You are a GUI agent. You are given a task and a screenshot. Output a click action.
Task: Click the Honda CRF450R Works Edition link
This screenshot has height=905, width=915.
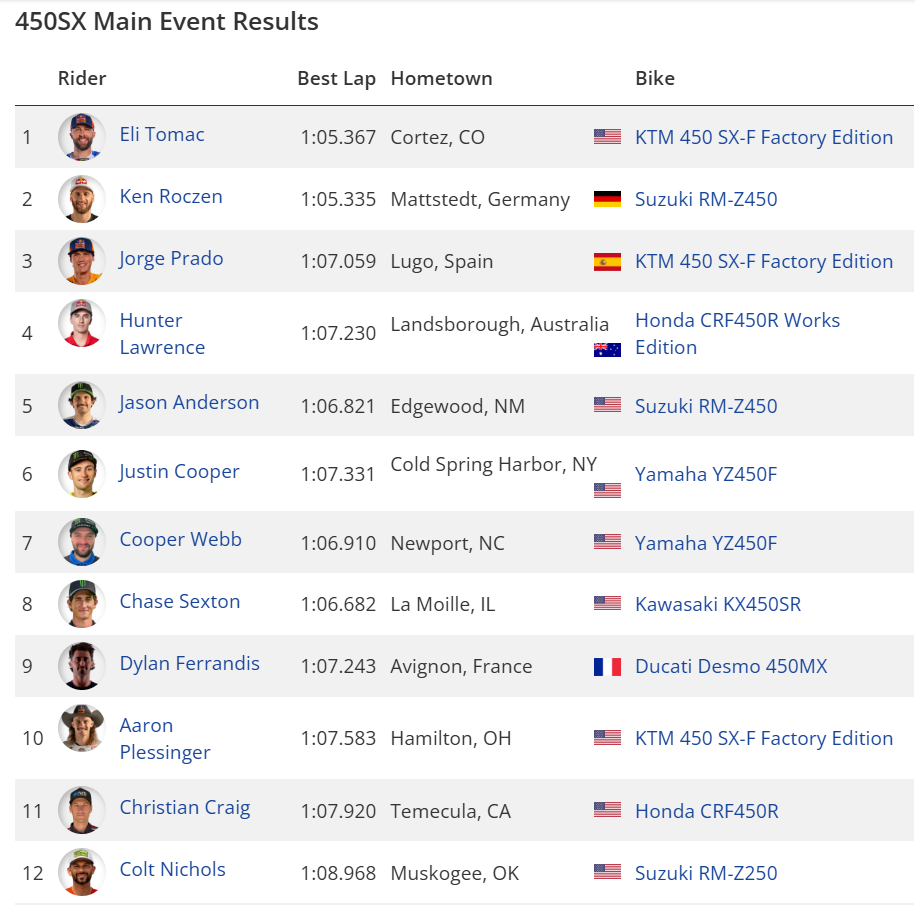click(x=737, y=334)
